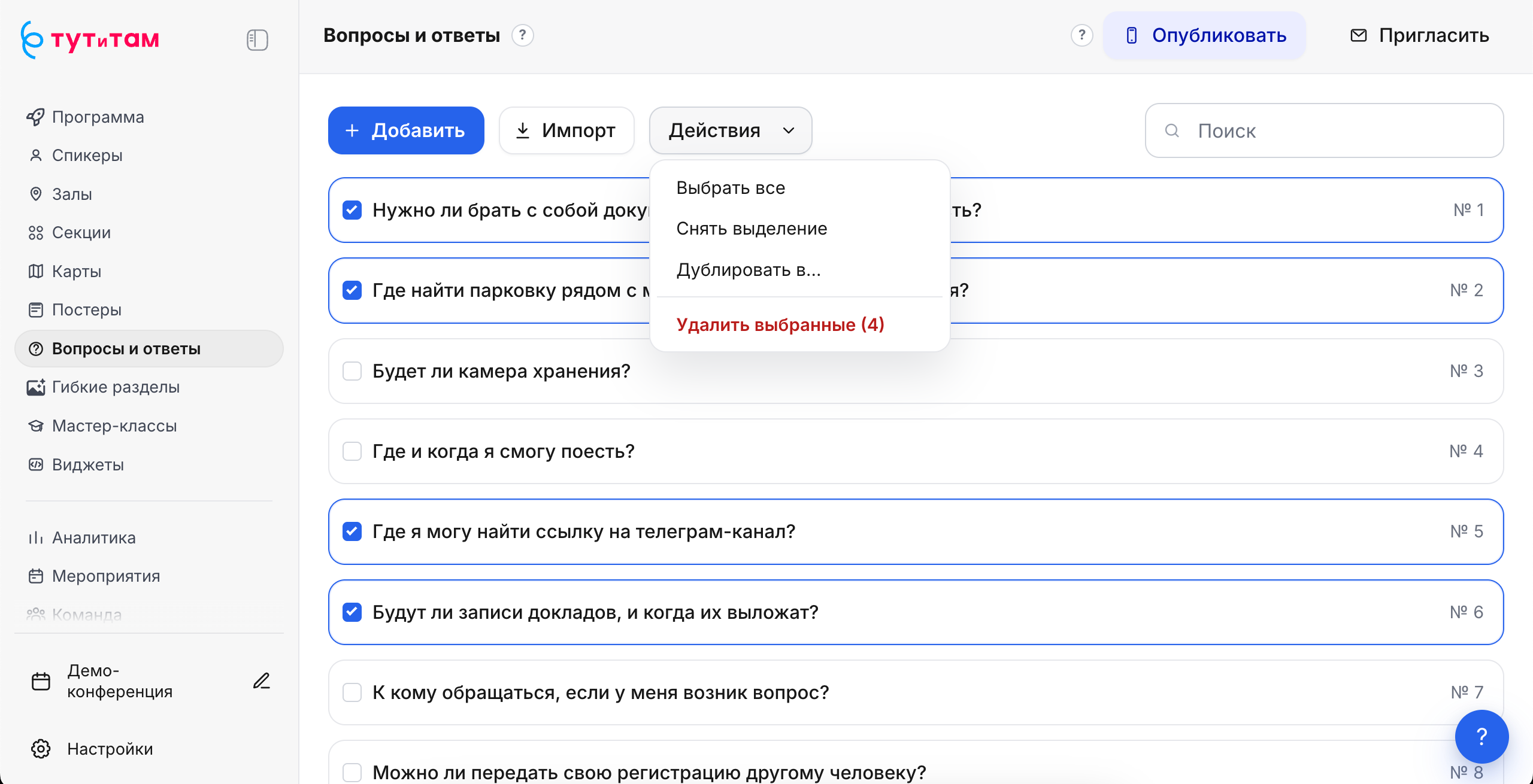Open Виджеты section
1533x784 pixels.
[x=149, y=464]
